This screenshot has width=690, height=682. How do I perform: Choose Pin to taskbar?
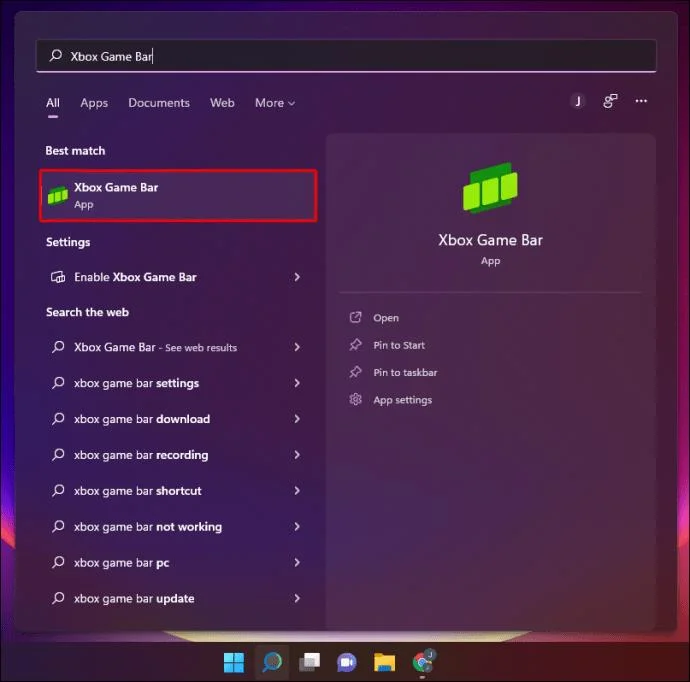tap(405, 373)
